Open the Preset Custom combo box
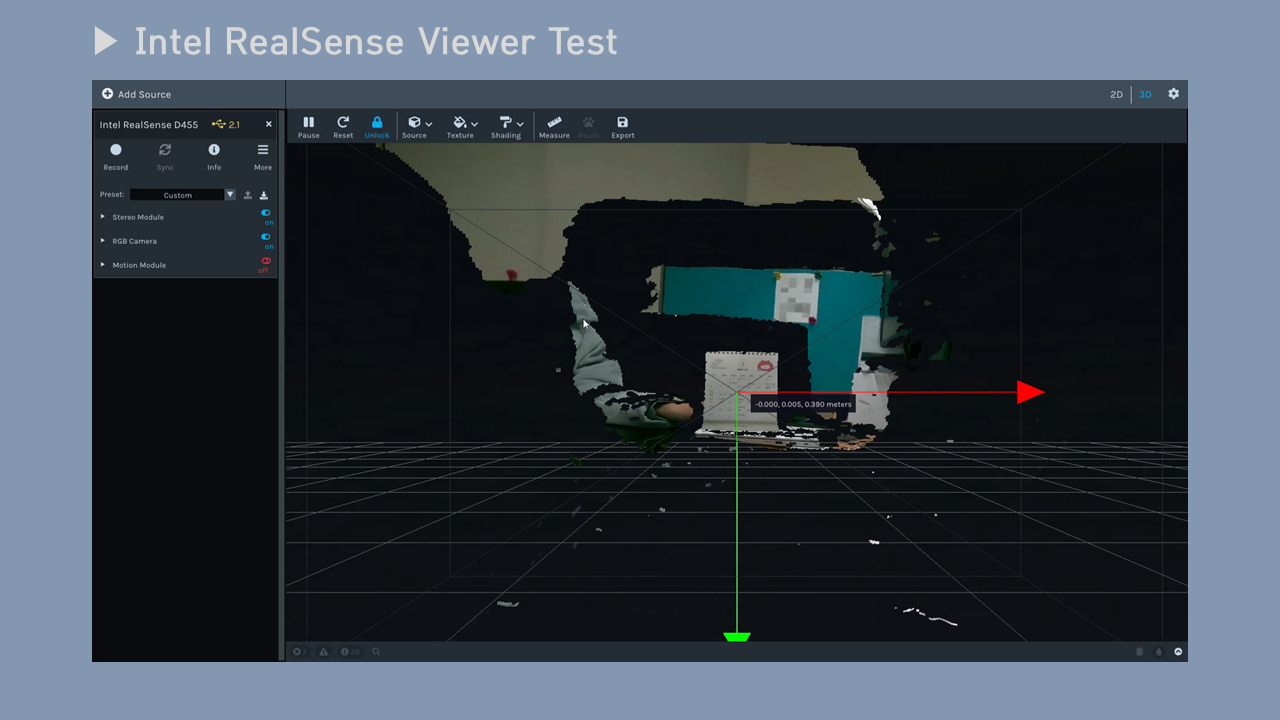 pyautogui.click(x=183, y=195)
